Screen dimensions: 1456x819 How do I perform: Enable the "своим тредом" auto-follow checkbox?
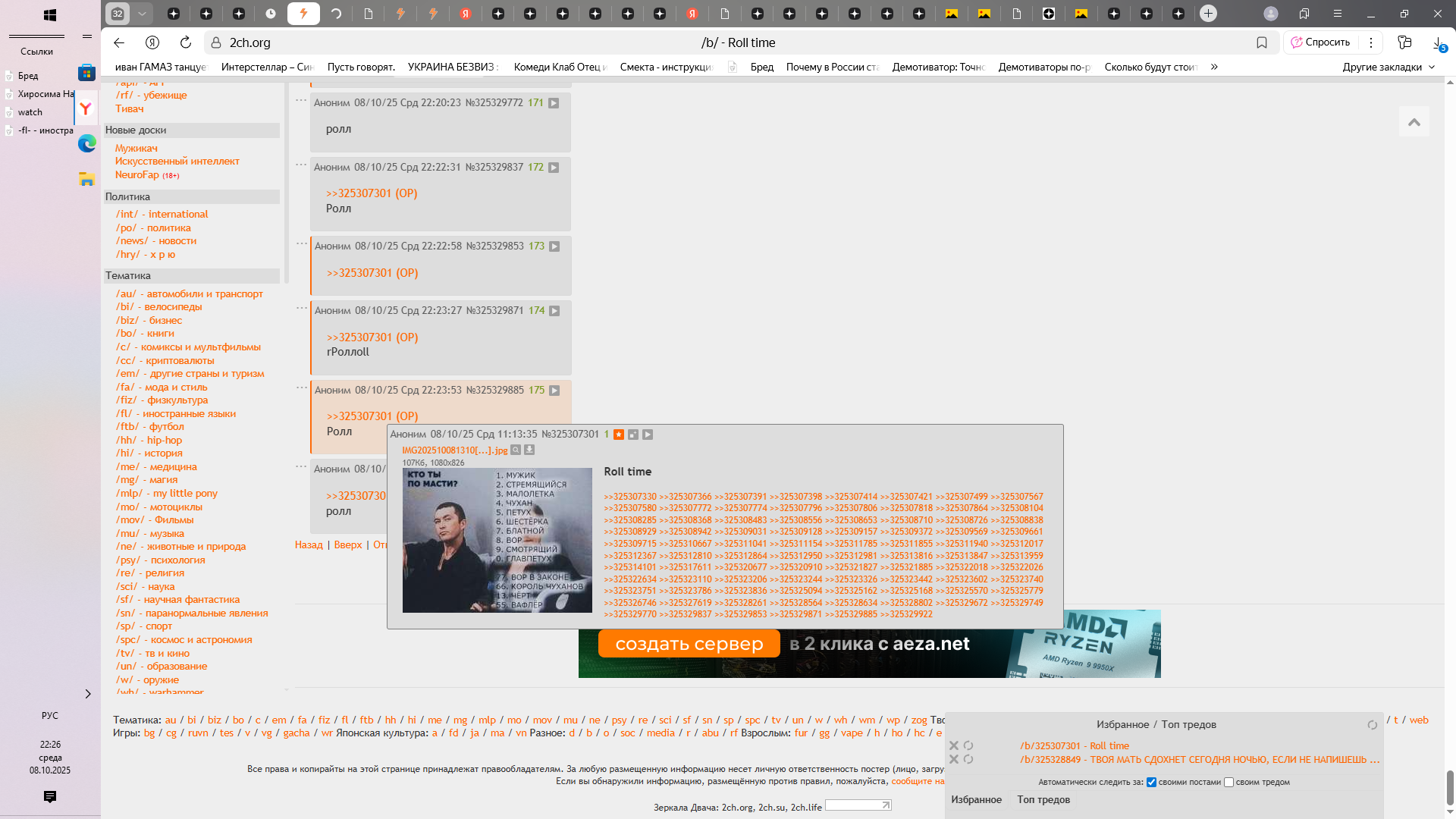tap(1228, 783)
